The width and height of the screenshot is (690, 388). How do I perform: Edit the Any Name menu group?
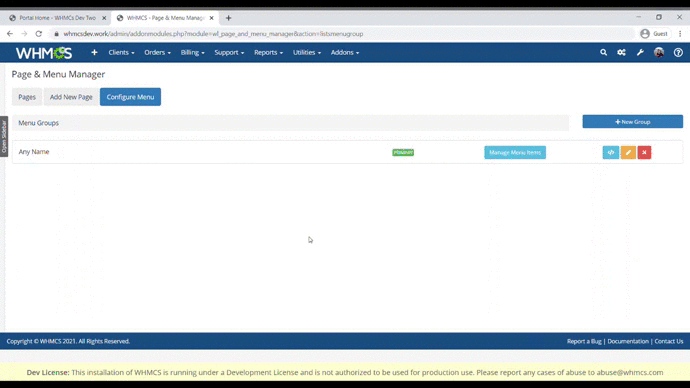[628, 152]
